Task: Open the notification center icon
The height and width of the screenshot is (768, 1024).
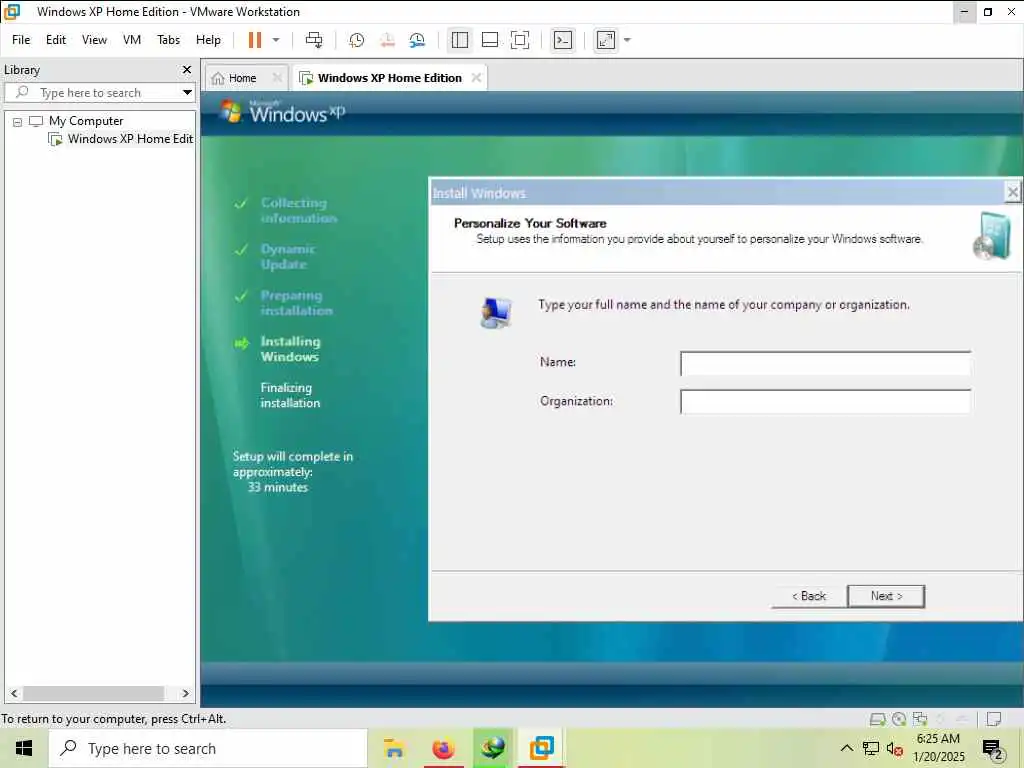Action: pyautogui.click(x=993, y=749)
